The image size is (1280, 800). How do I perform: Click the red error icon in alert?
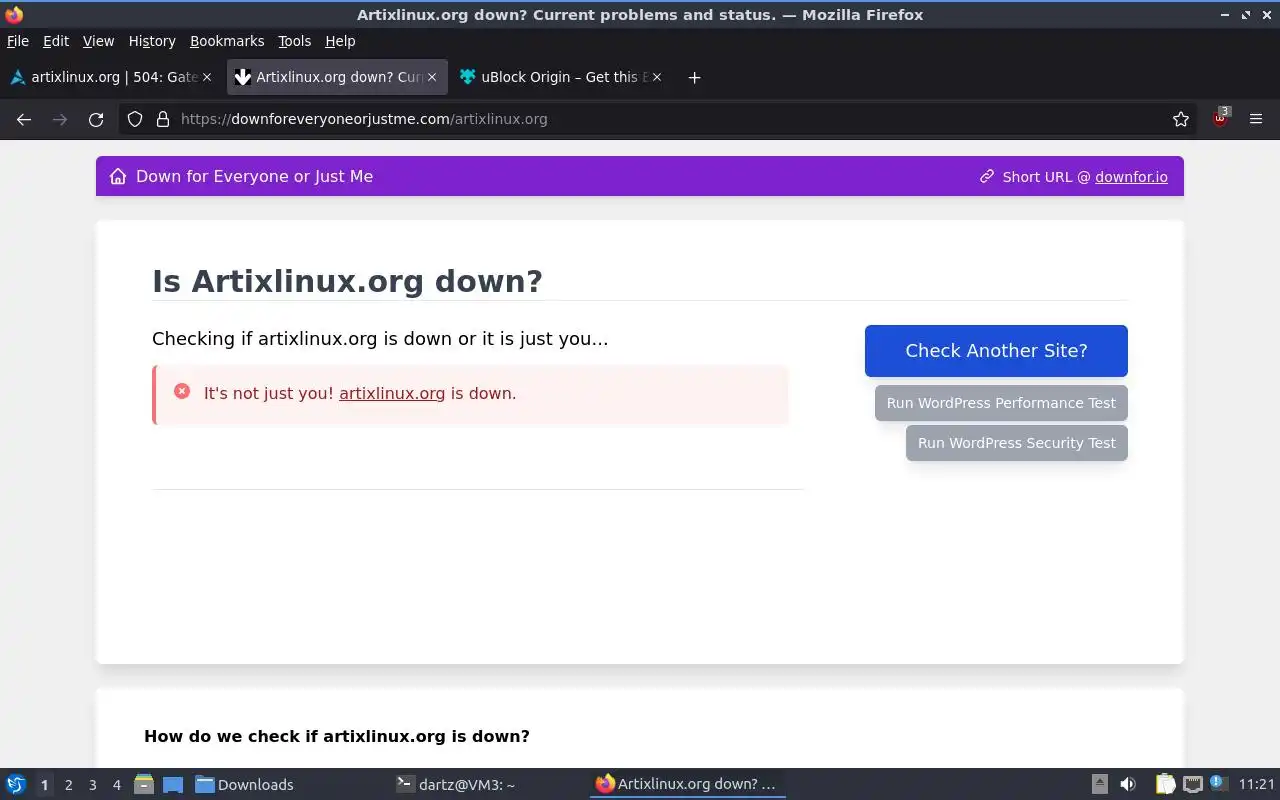pos(182,391)
